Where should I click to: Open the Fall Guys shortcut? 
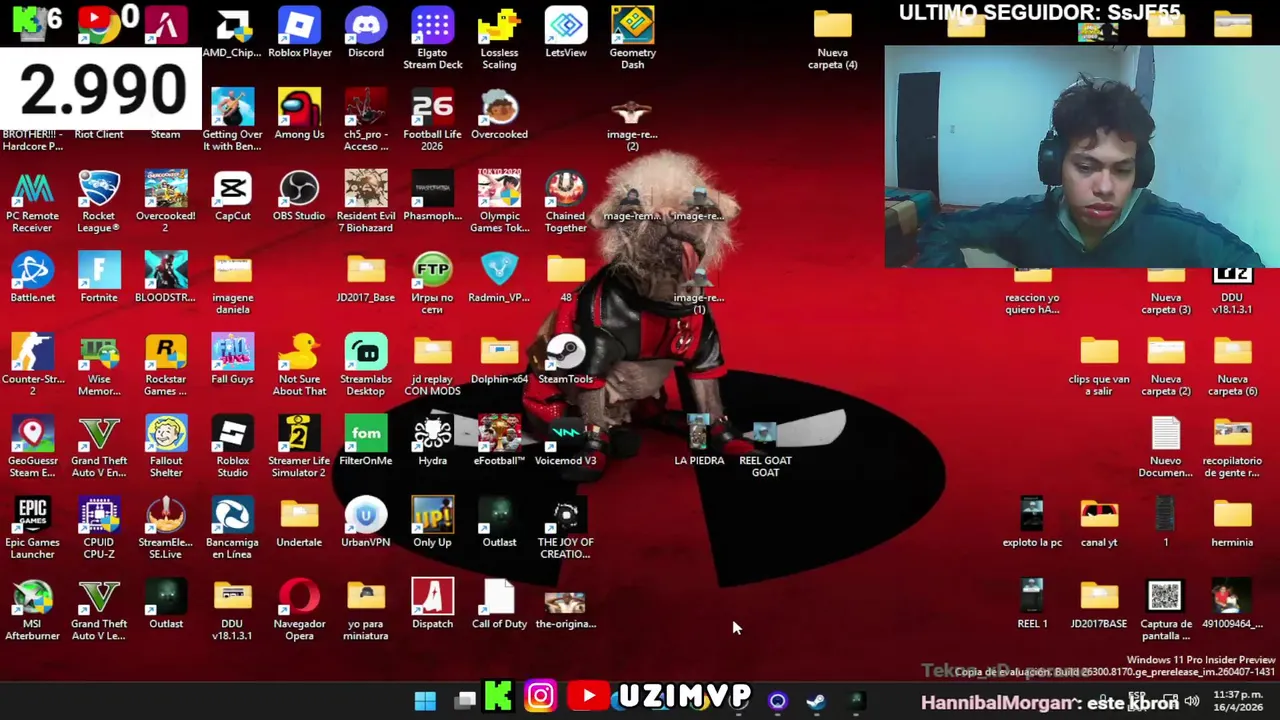[x=232, y=360]
